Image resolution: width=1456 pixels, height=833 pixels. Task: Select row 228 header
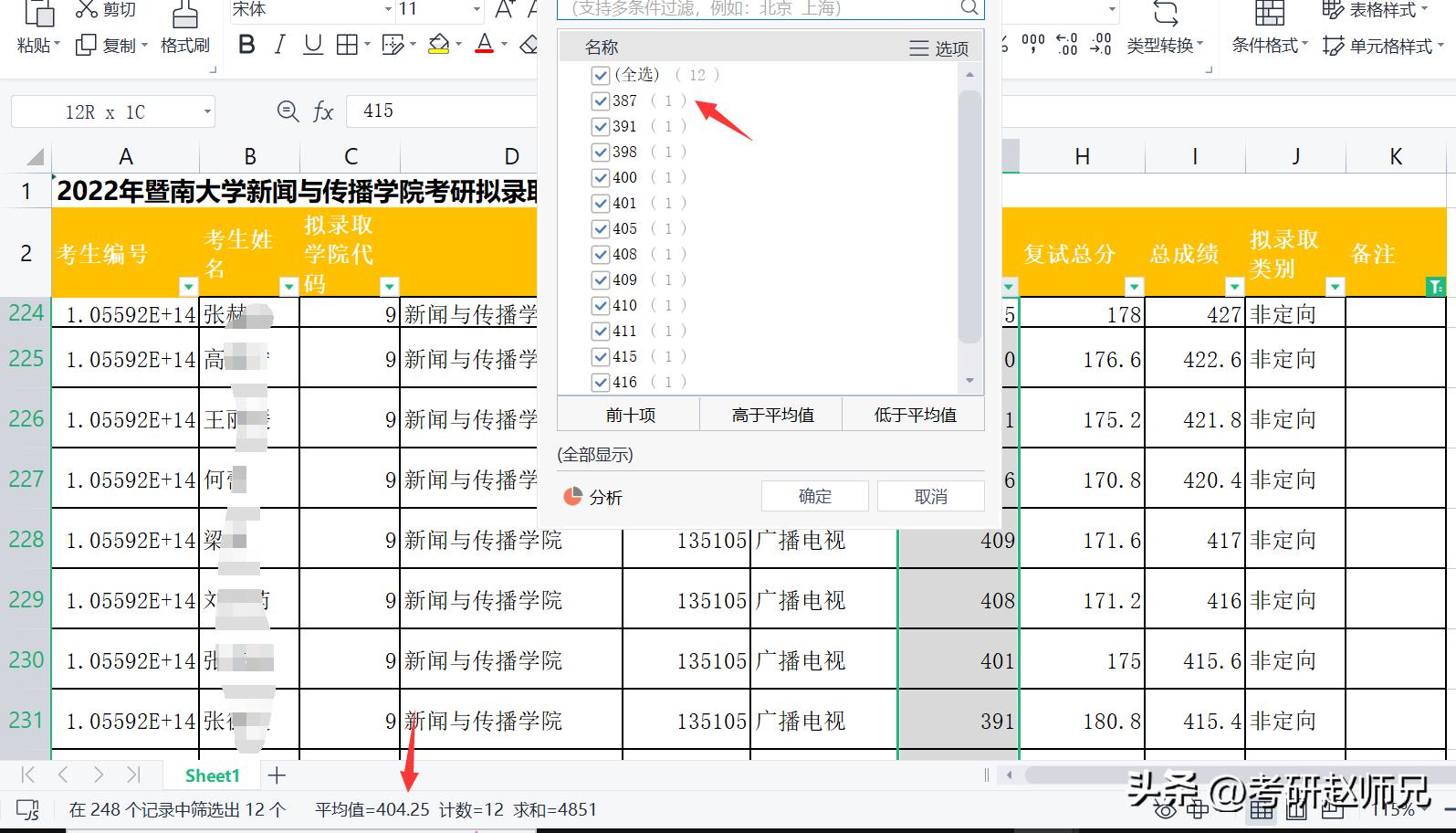pyautogui.click(x=26, y=539)
